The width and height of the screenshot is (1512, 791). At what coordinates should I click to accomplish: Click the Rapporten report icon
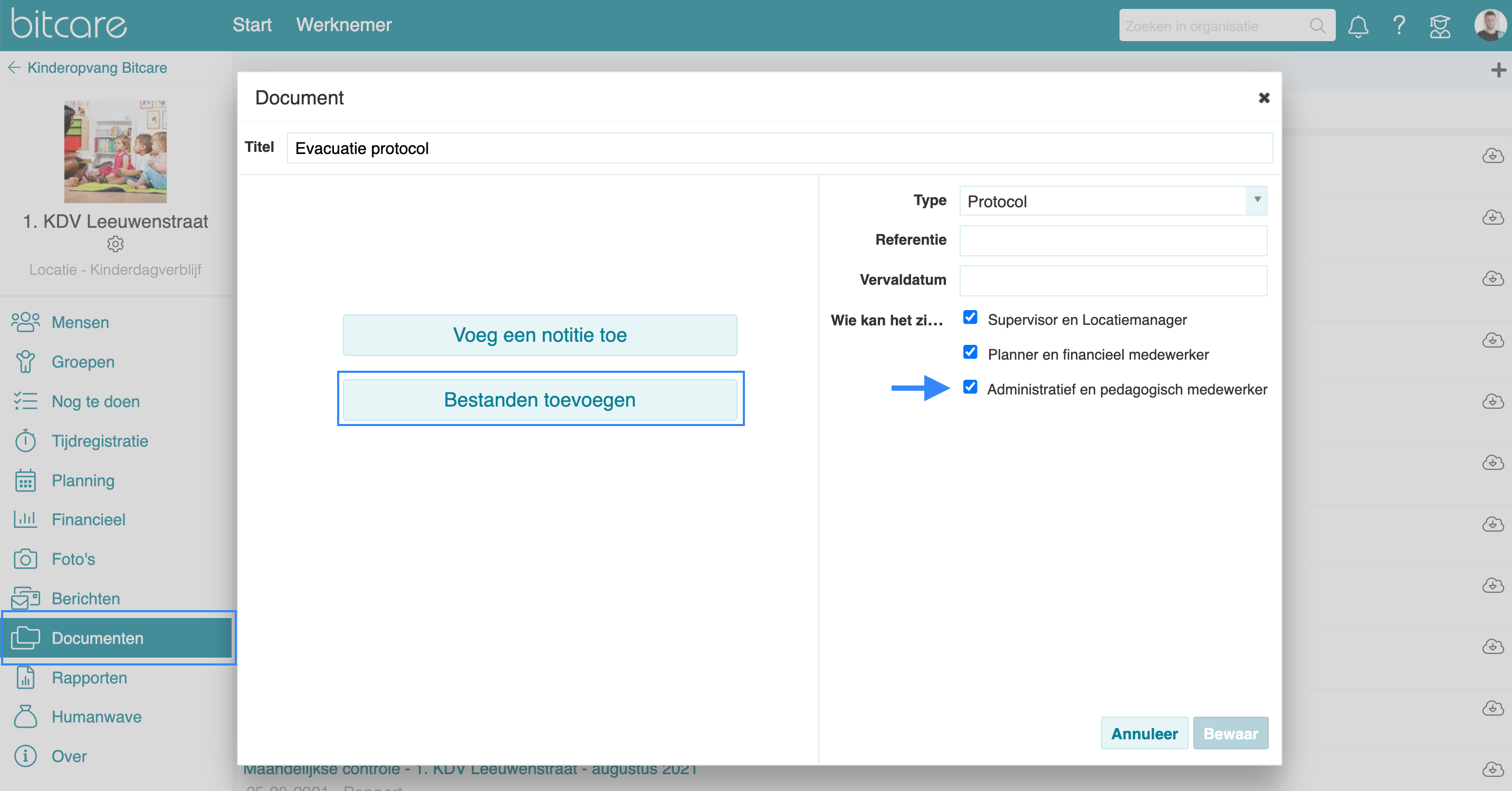(25, 677)
